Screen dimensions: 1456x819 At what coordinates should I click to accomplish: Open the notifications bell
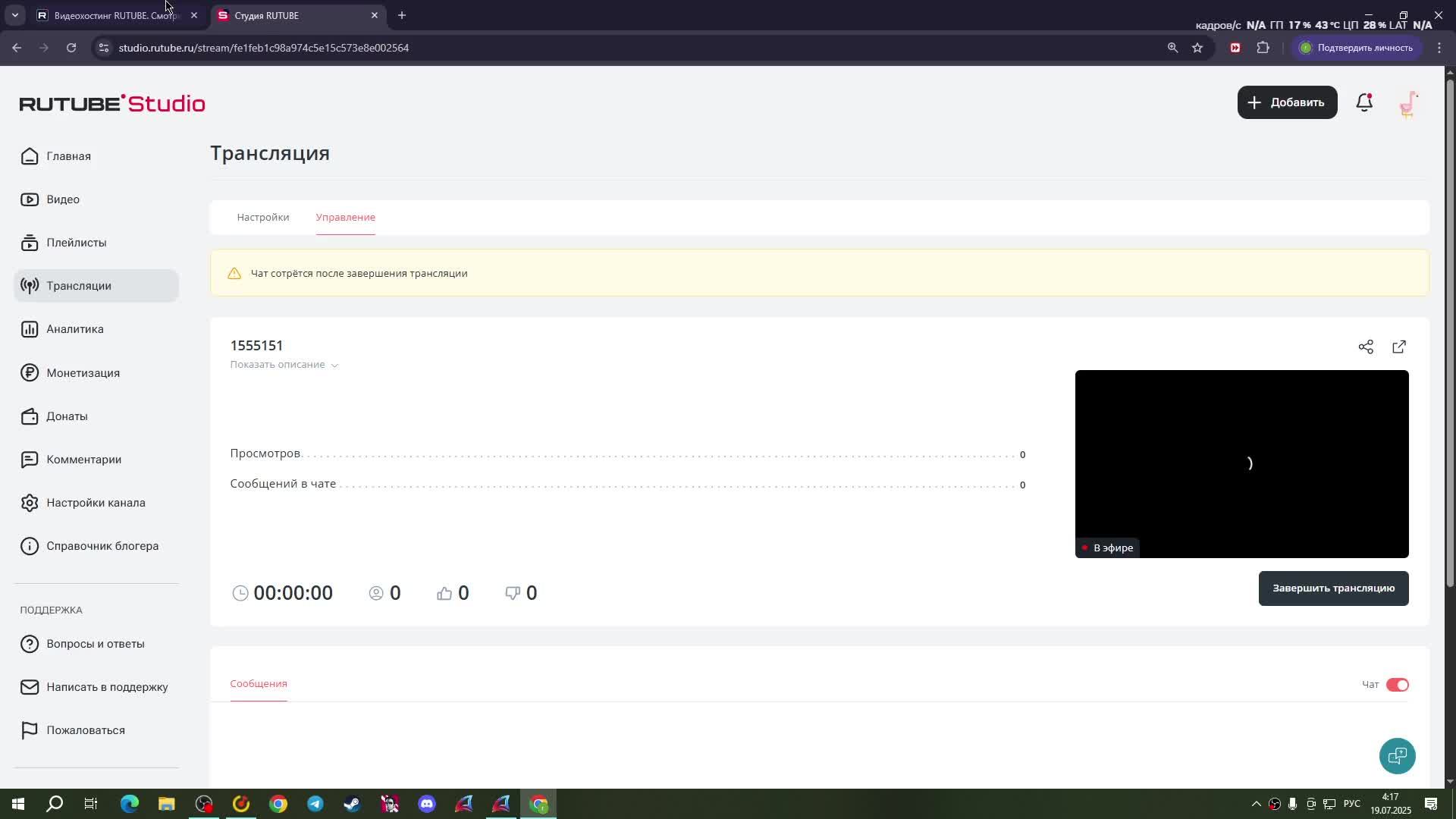coord(1364,102)
